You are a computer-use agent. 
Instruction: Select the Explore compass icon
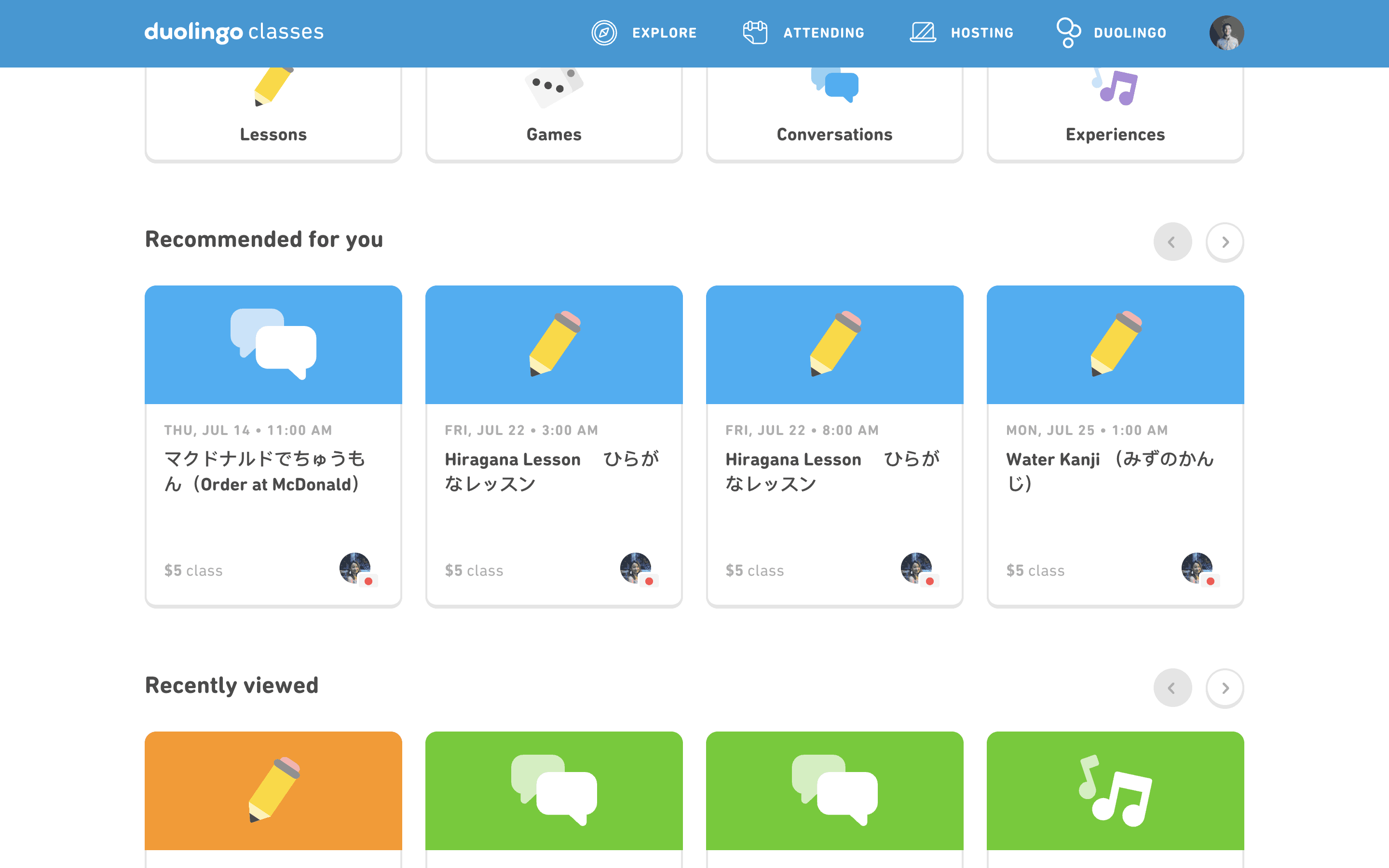coord(604,33)
